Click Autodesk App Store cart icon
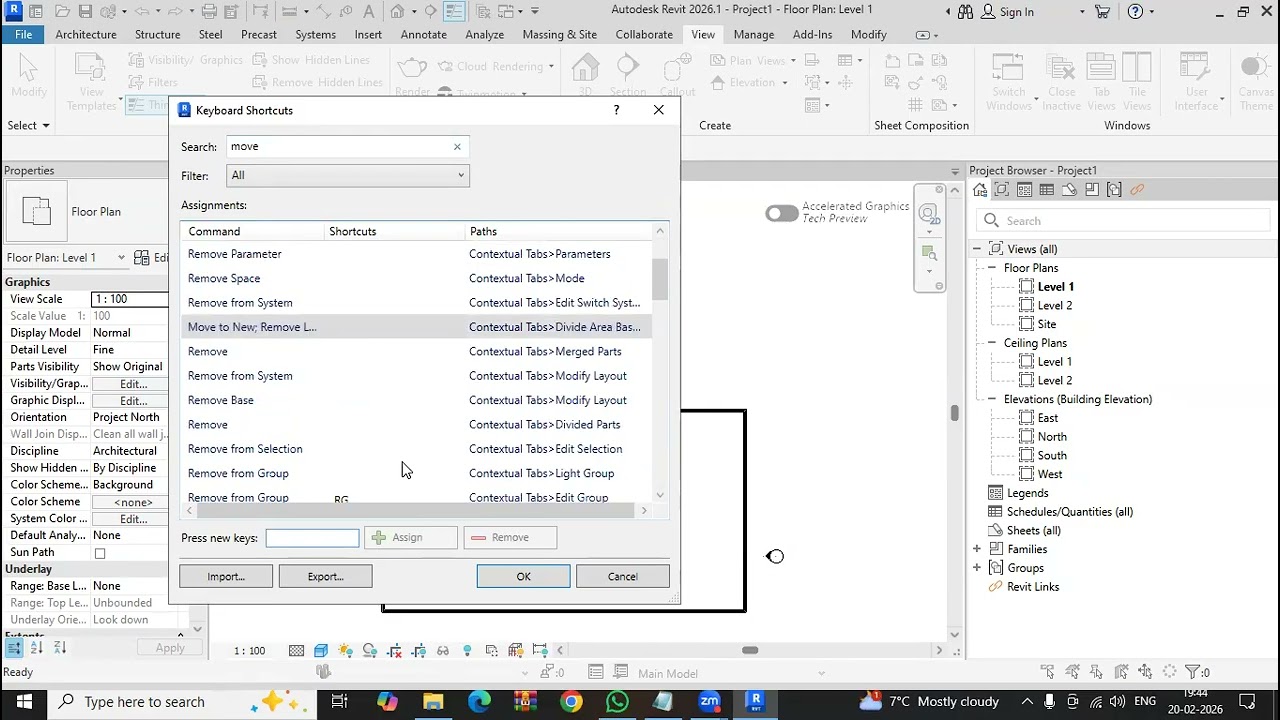Viewport: 1280px width, 720px height. tap(1102, 12)
